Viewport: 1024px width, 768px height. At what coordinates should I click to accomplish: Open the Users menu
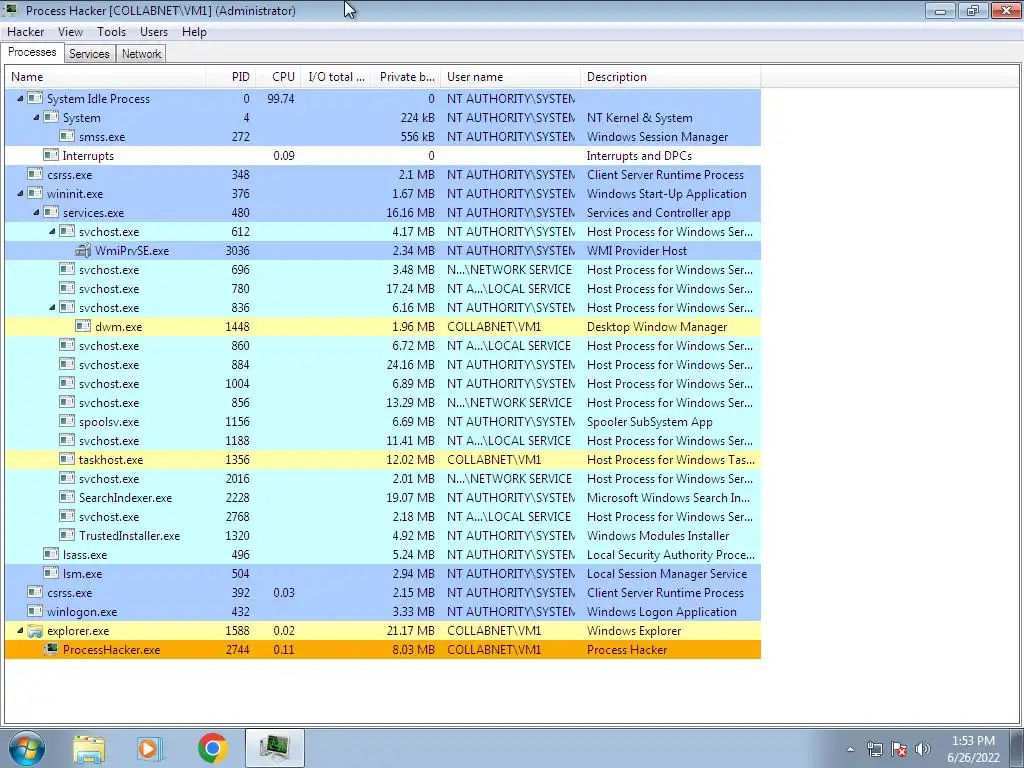pos(153,31)
